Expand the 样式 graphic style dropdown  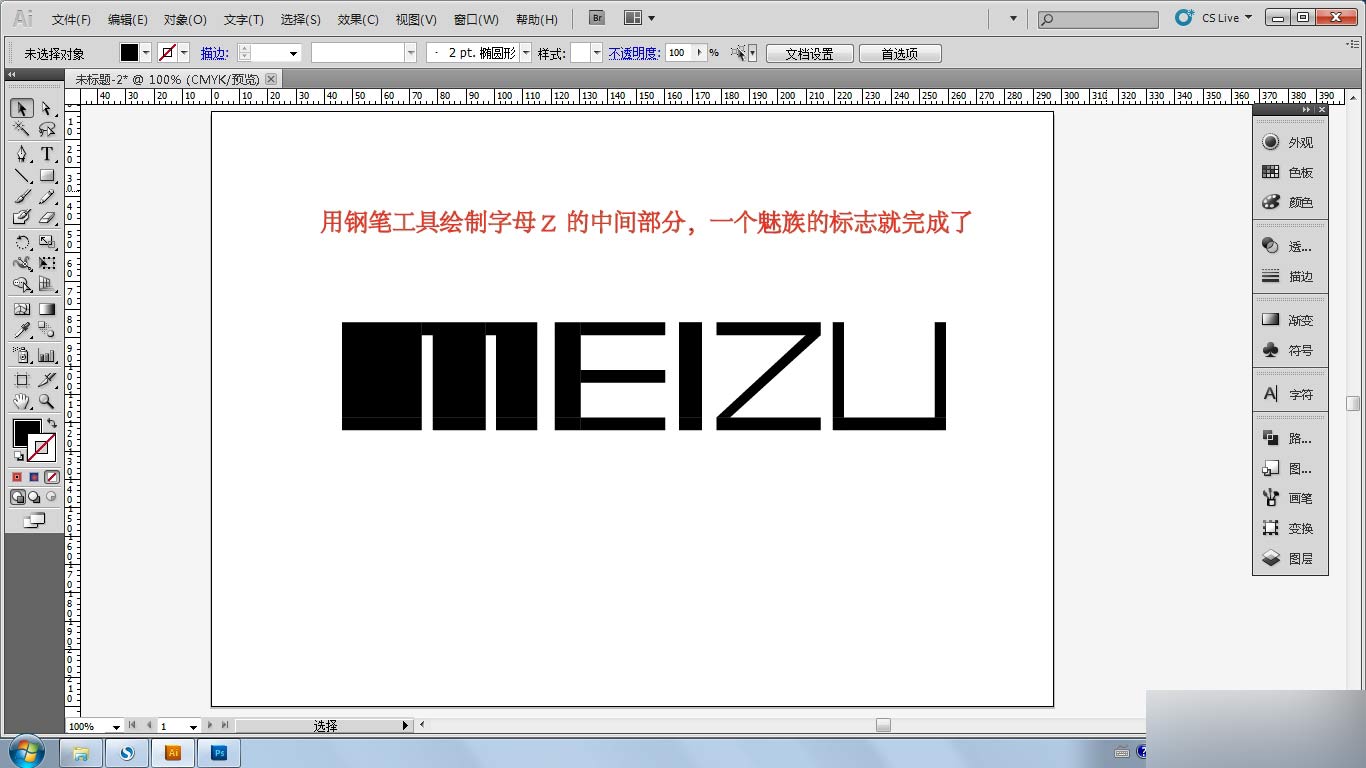pyautogui.click(x=597, y=53)
